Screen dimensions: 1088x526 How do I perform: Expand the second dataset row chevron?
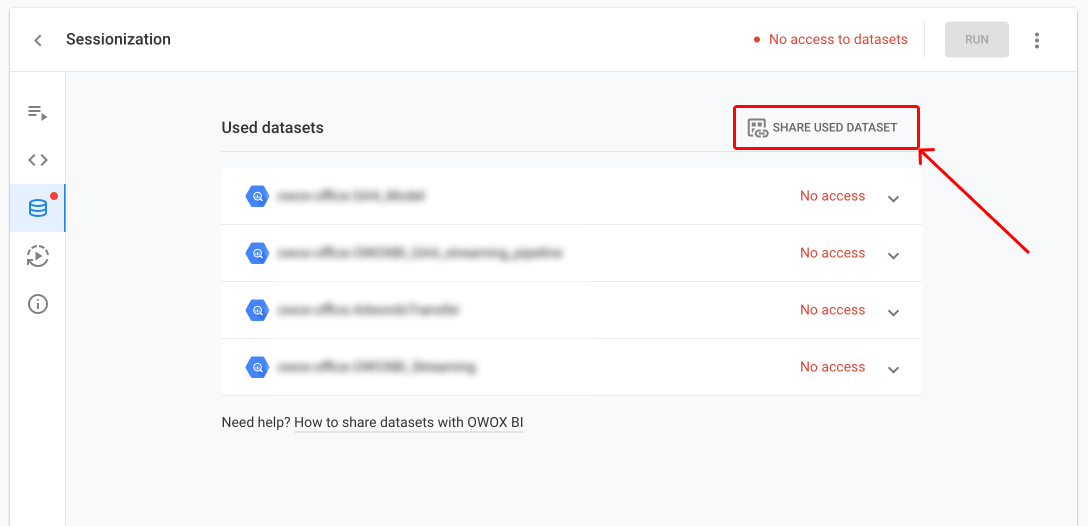coord(894,255)
